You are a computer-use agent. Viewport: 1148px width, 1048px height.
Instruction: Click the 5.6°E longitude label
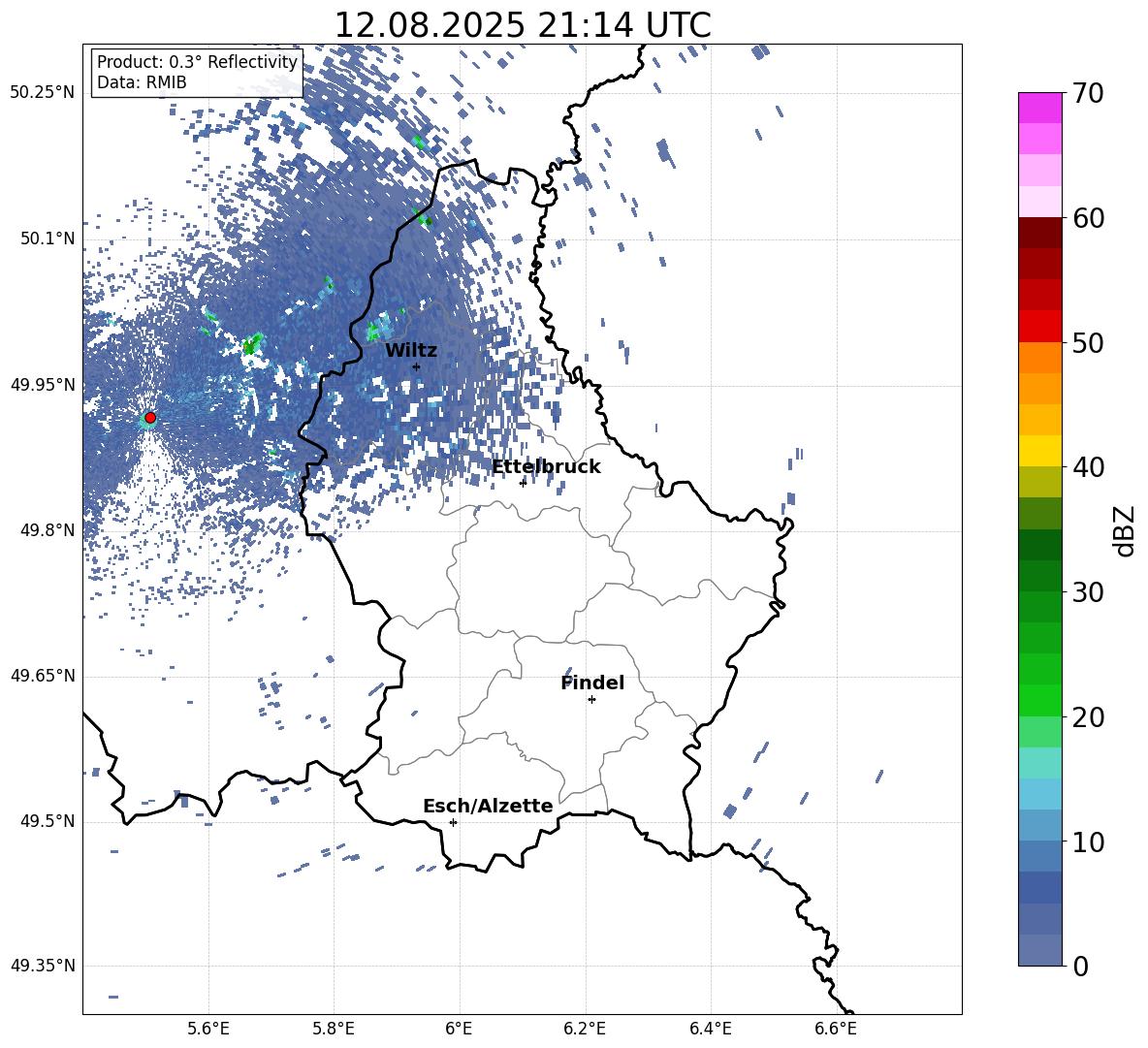208,1029
